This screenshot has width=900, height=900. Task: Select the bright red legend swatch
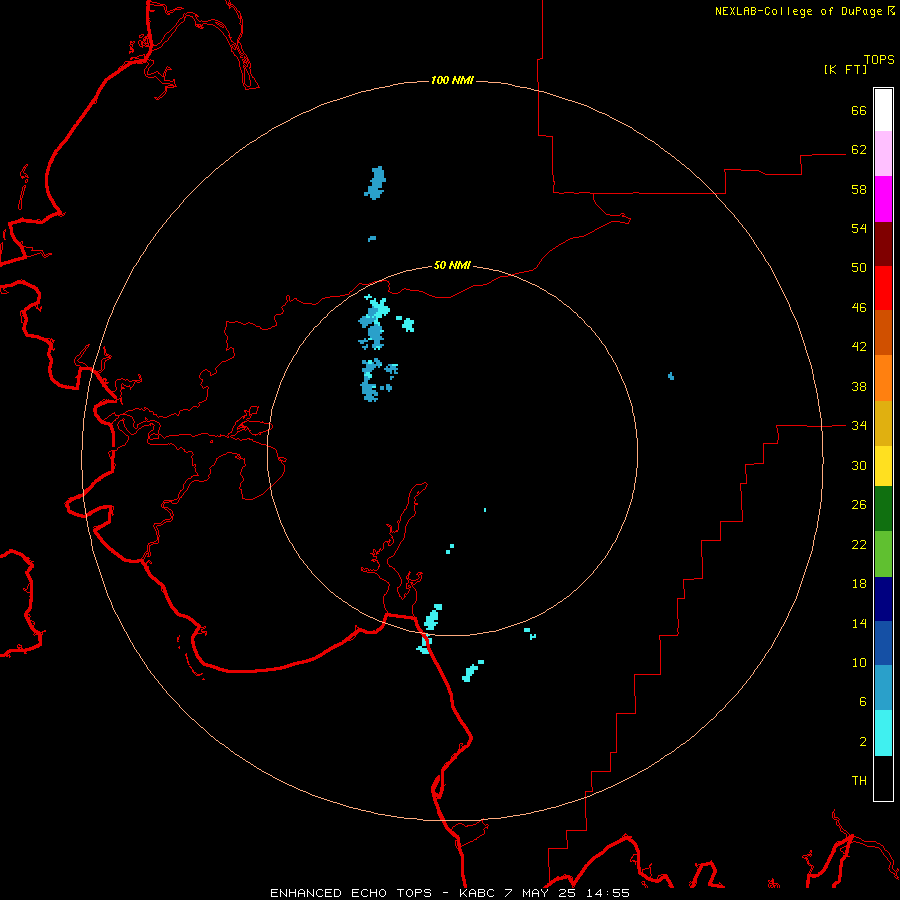pyautogui.click(x=883, y=288)
